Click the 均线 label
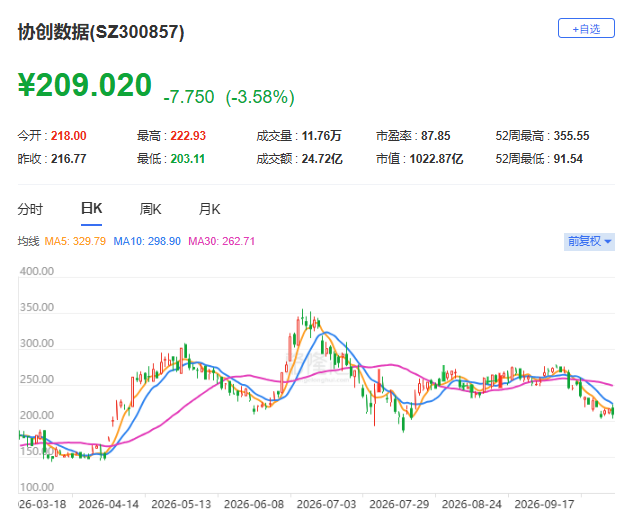This screenshot has height=515, width=632. [x=28, y=241]
